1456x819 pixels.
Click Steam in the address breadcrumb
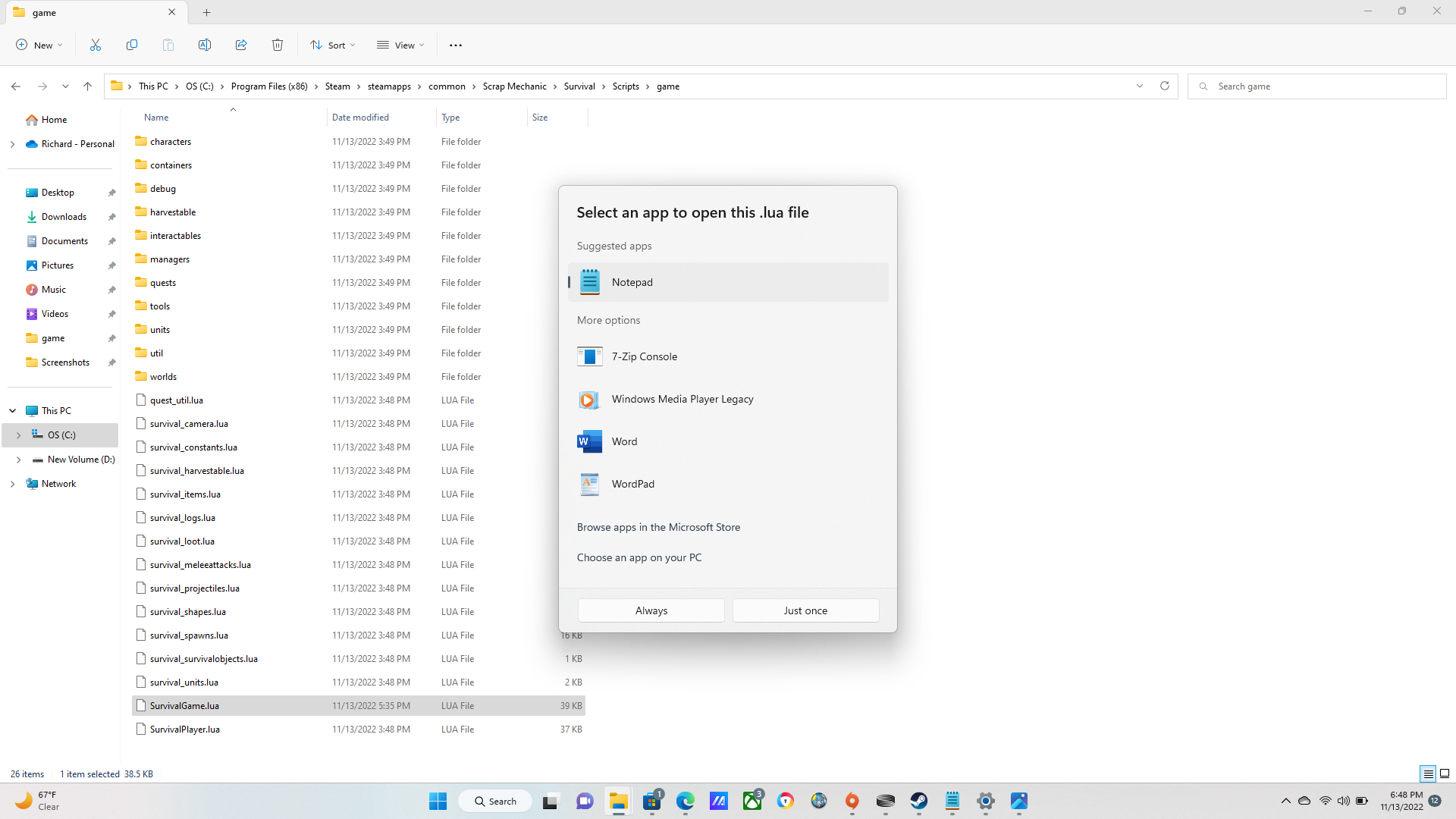[337, 86]
